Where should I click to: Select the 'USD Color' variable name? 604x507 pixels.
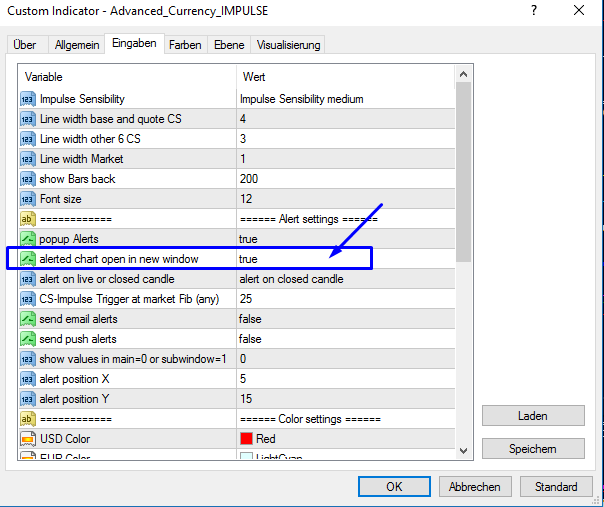pyautogui.click(x=65, y=439)
